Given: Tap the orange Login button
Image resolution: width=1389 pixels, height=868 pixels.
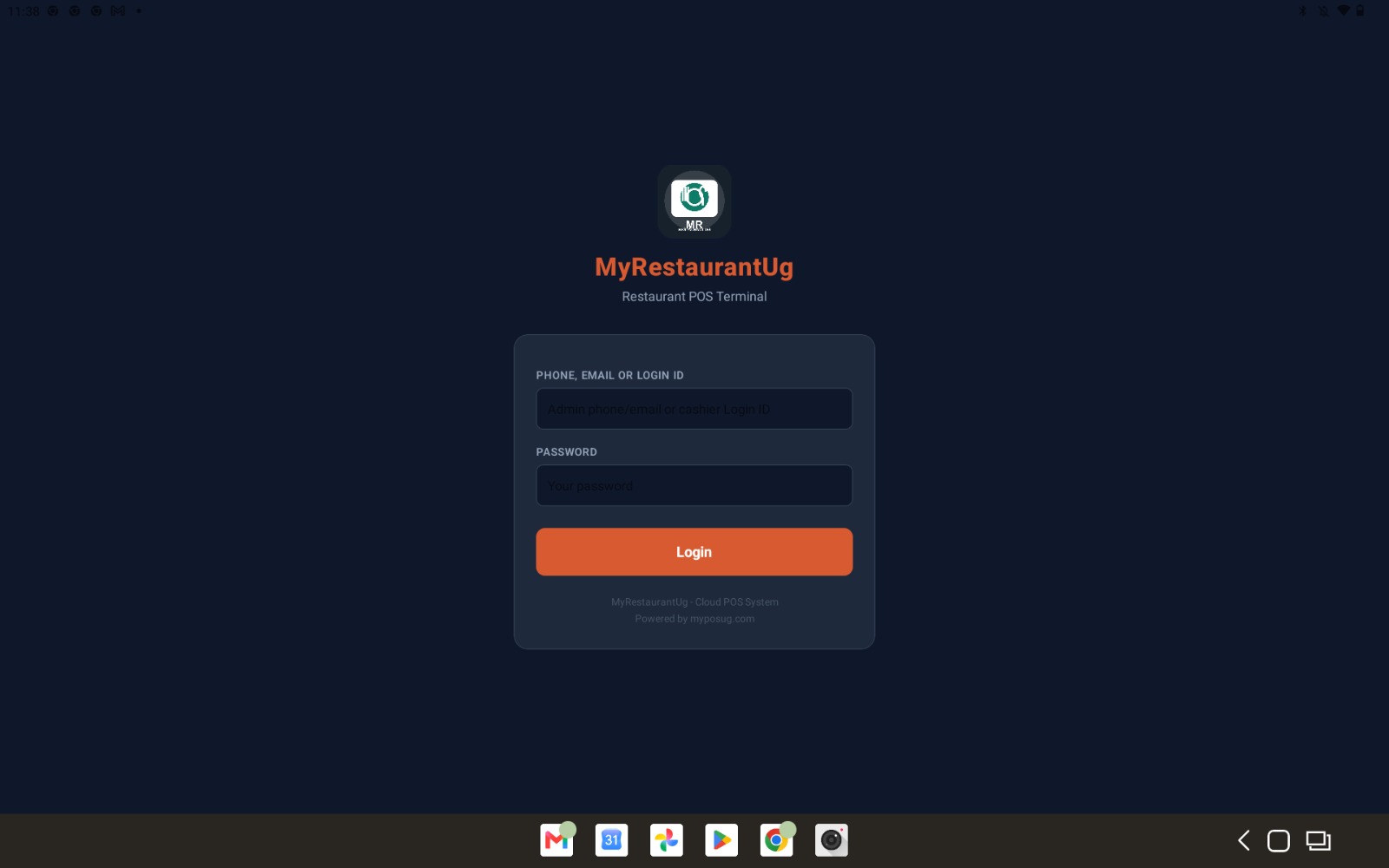Looking at the screenshot, I should click(694, 552).
